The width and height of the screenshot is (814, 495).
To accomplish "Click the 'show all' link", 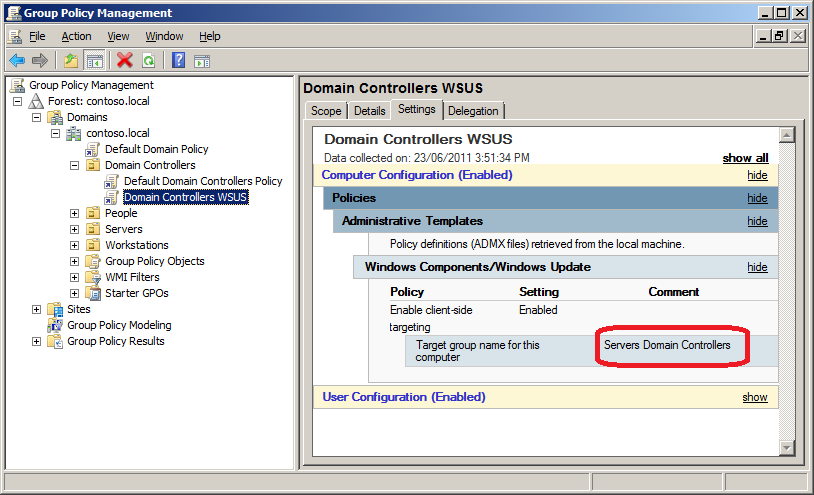I will coord(745,158).
